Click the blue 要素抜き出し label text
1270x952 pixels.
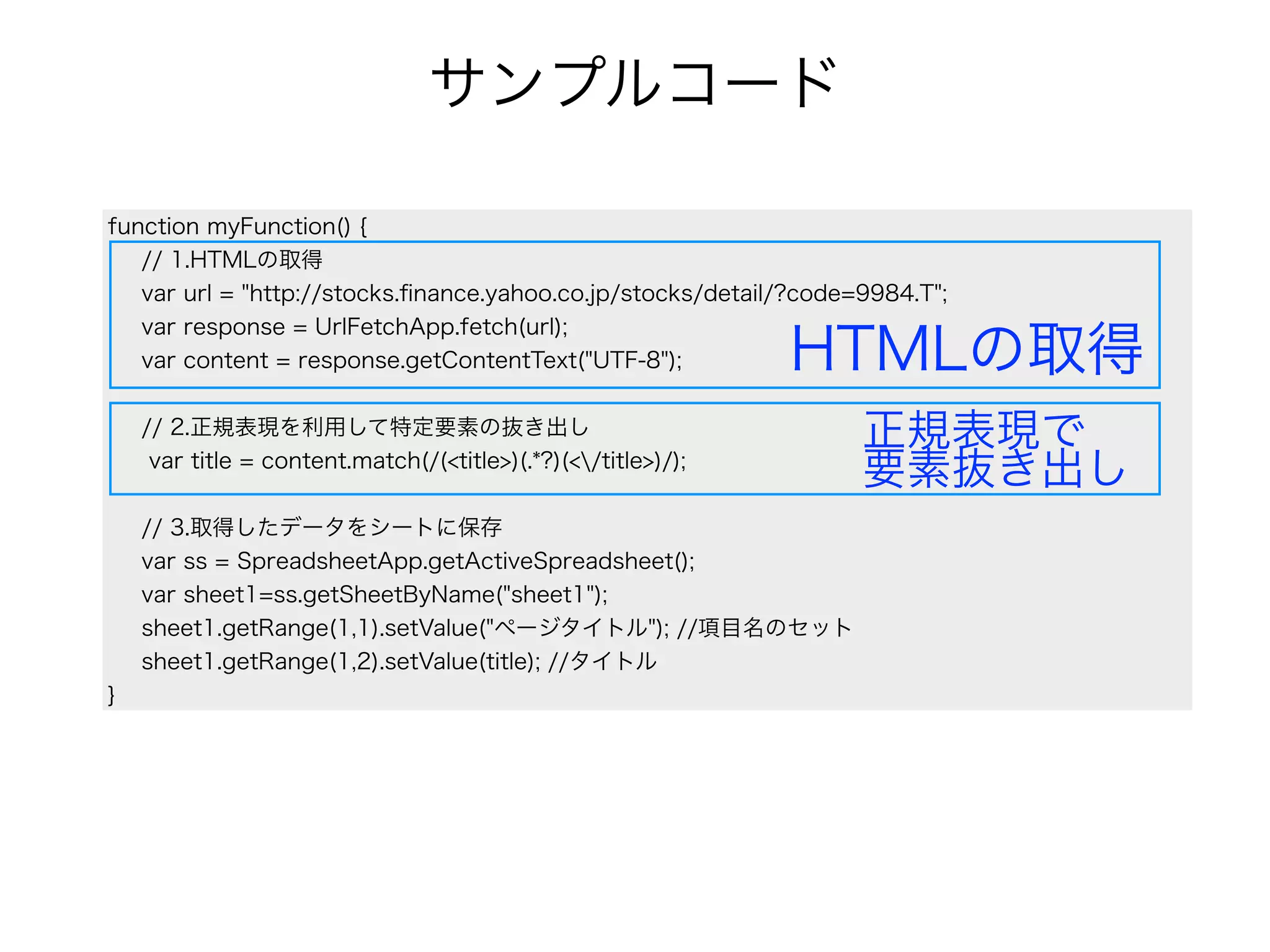tap(994, 469)
